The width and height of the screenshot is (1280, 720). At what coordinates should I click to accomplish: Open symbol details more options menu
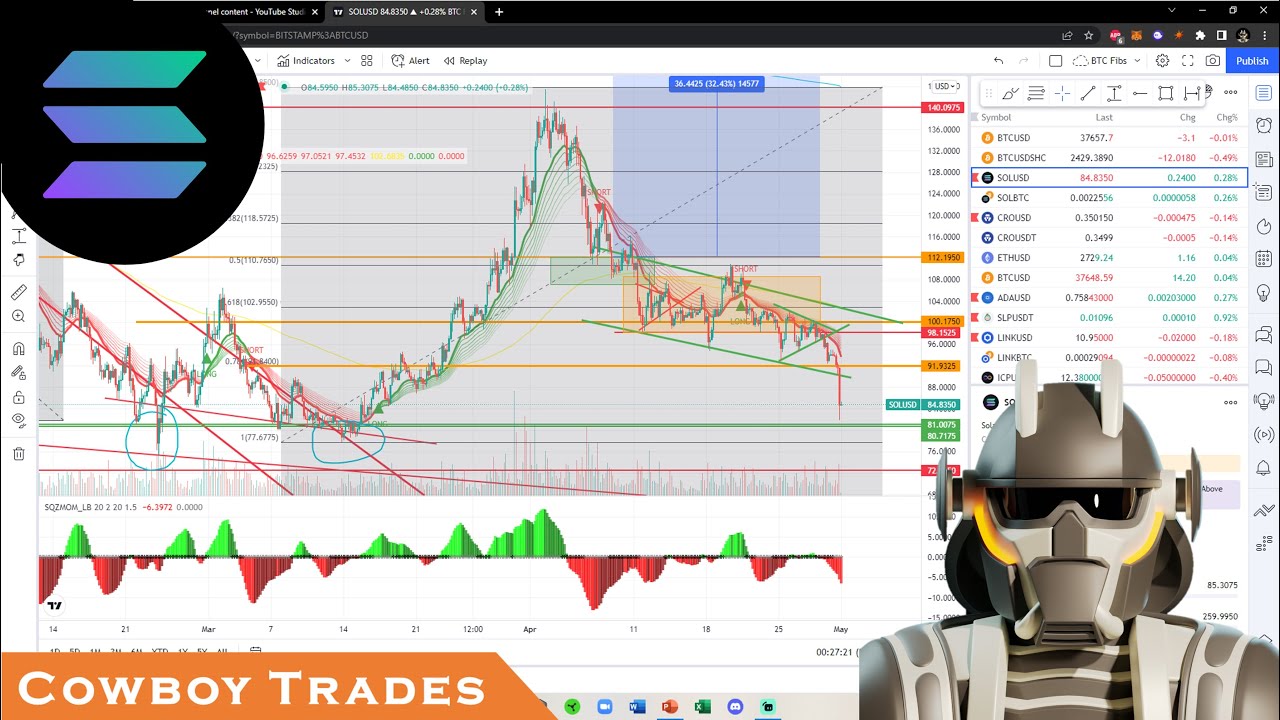tap(1231, 402)
